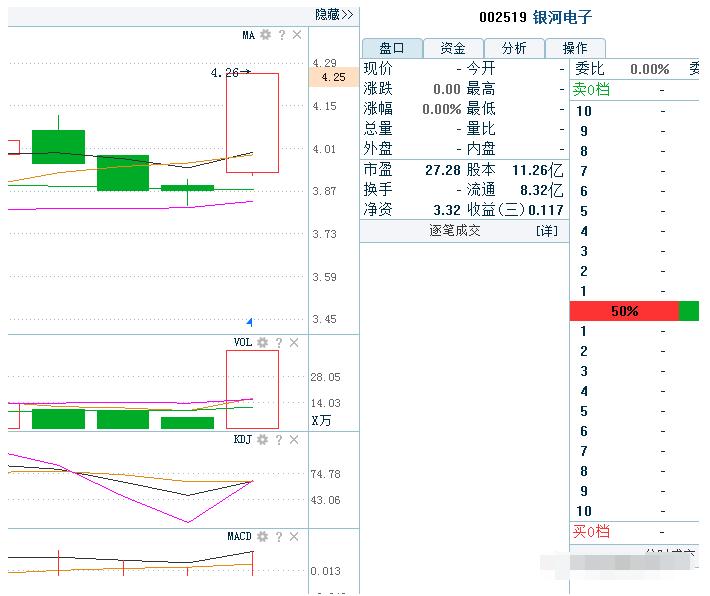The width and height of the screenshot is (710, 596).
Task: Click the 4.25 price label on axis
Action: tap(334, 77)
